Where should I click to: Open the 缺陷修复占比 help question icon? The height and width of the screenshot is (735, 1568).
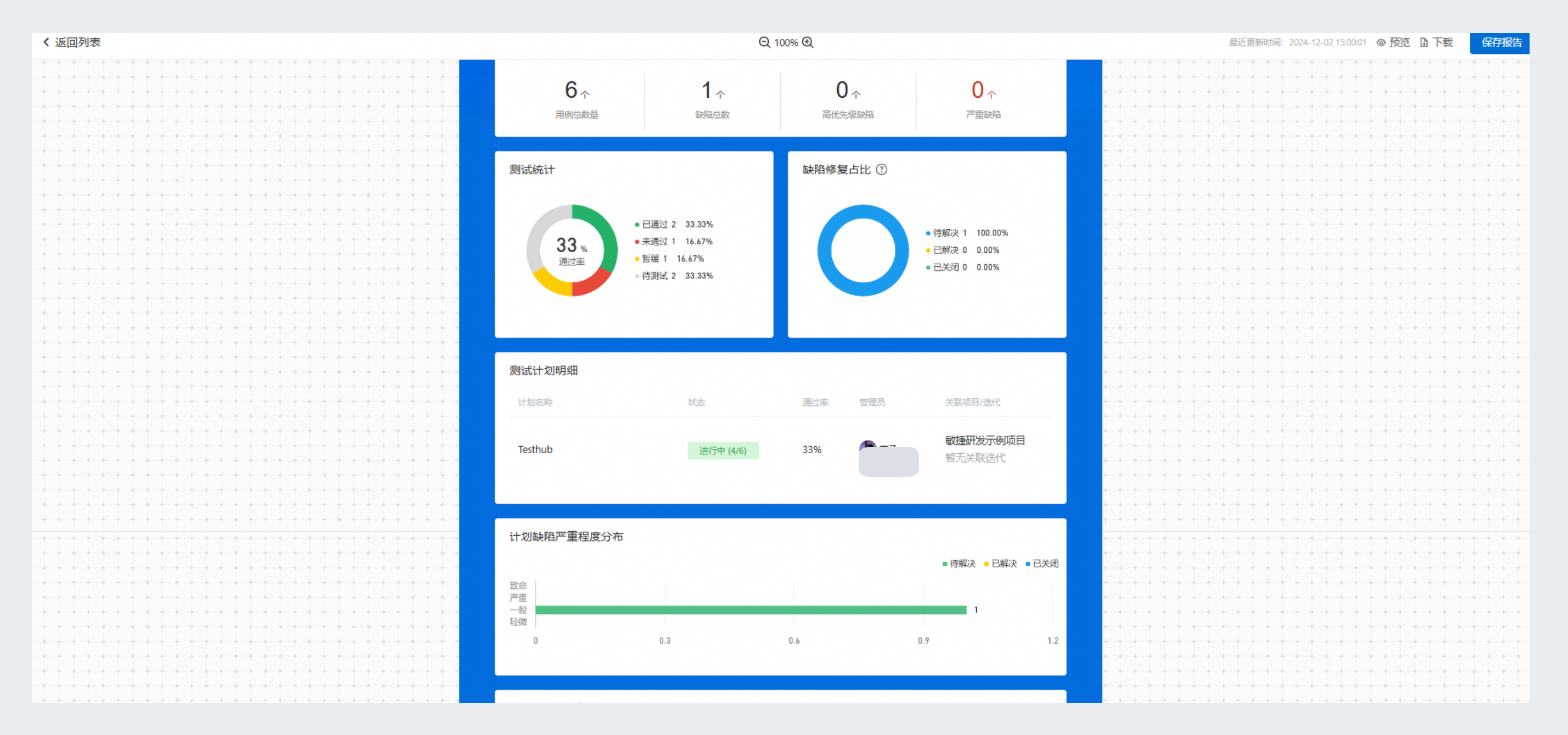coord(881,169)
